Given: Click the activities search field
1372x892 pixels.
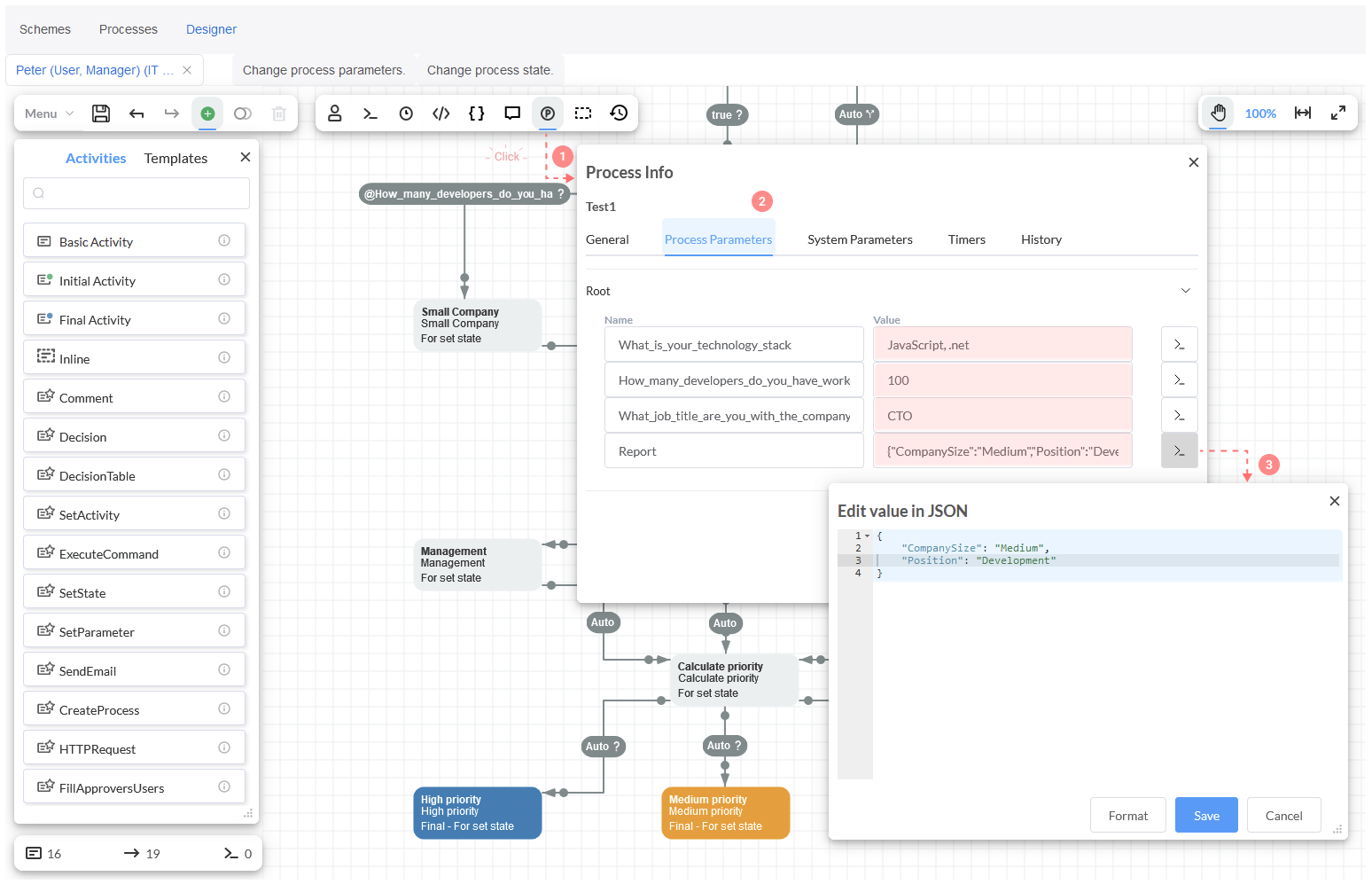Looking at the screenshot, I should 136,193.
